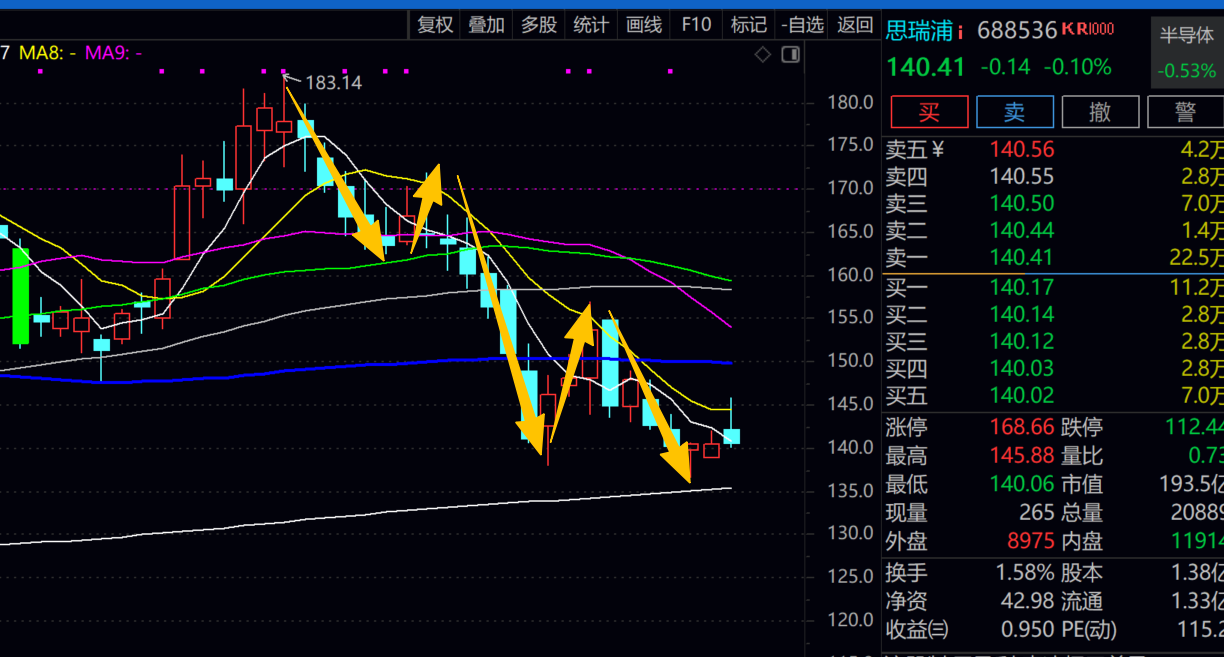Open the 统计 statistics tool
This screenshot has width=1224, height=657.
pos(591,25)
